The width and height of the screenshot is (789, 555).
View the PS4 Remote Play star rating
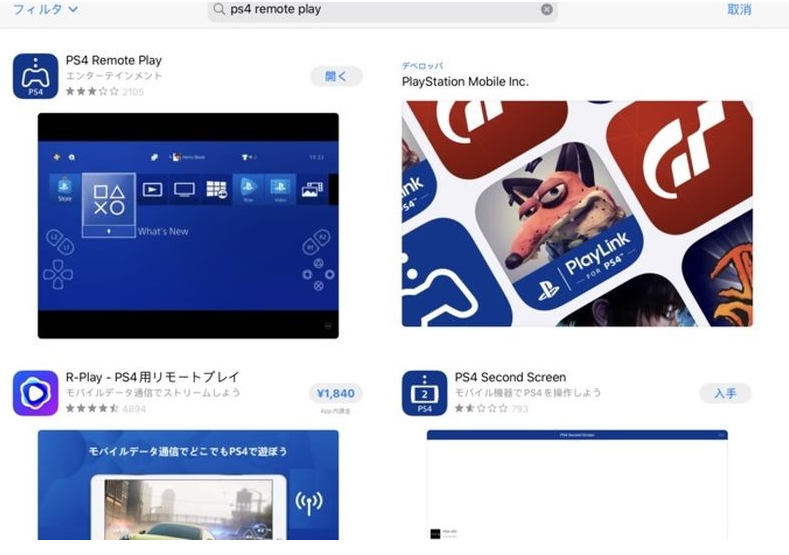92,92
